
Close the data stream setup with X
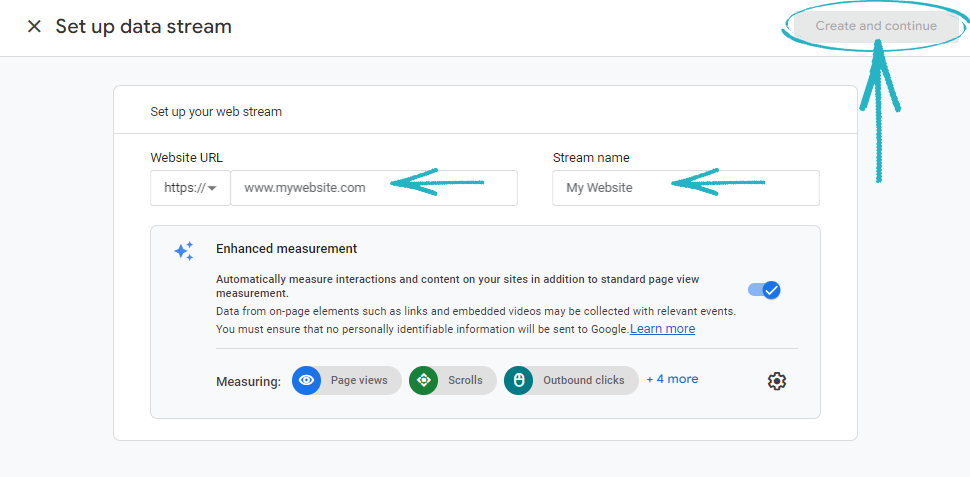point(34,27)
